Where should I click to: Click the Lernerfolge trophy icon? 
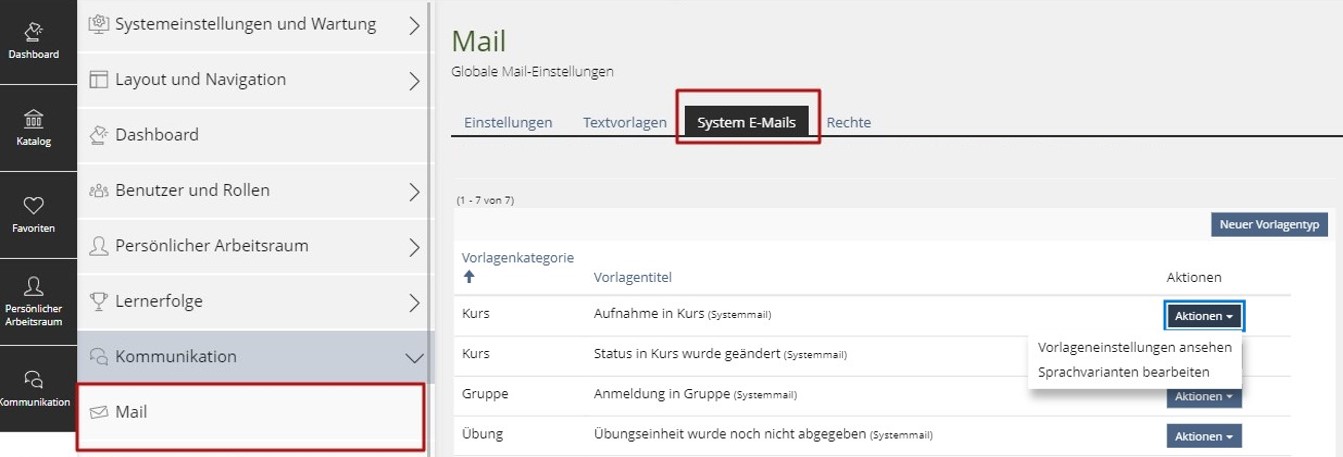[x=99, y=301]
